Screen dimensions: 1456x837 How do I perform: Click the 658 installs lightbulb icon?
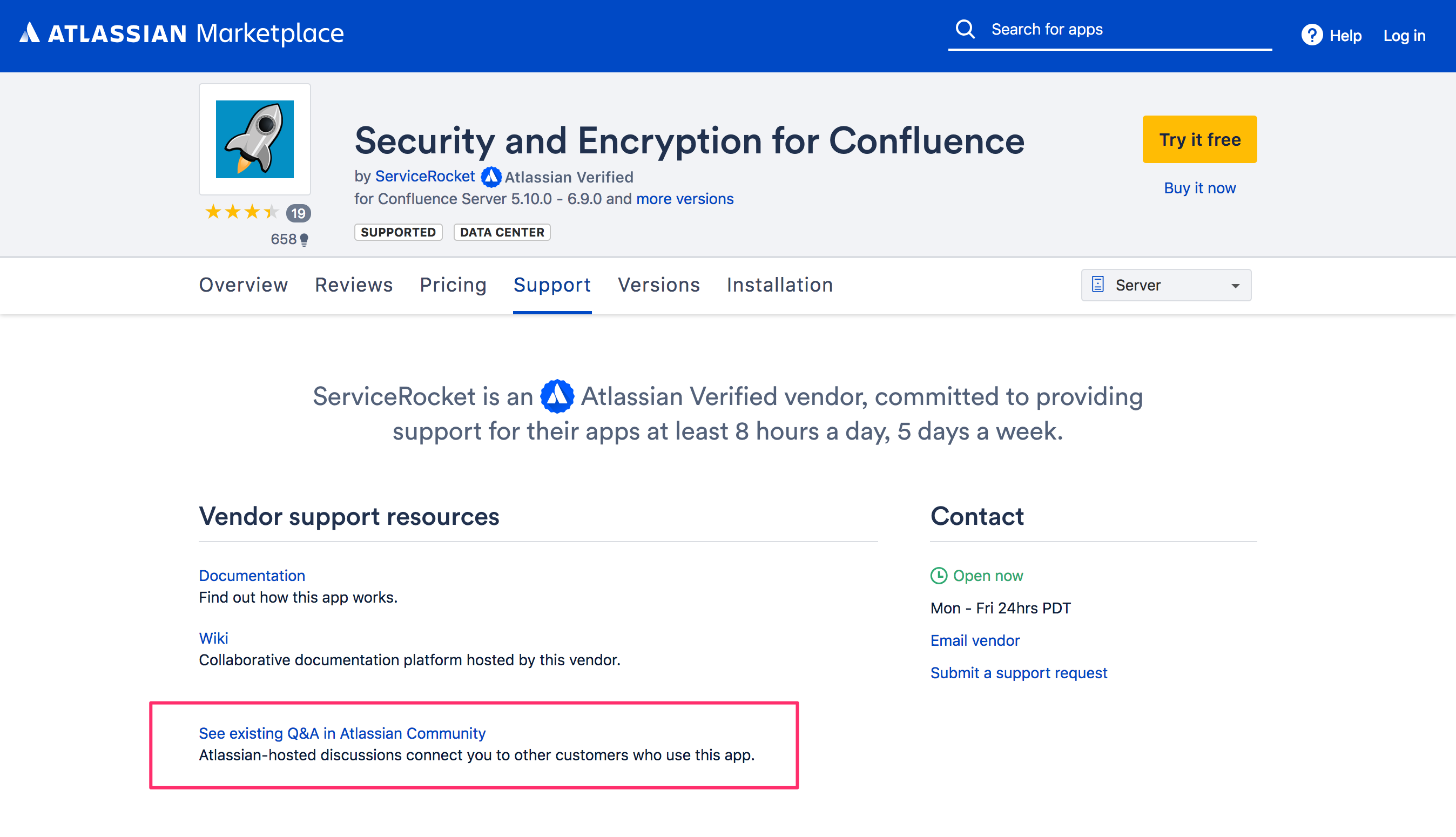click(x=304, y=239)
